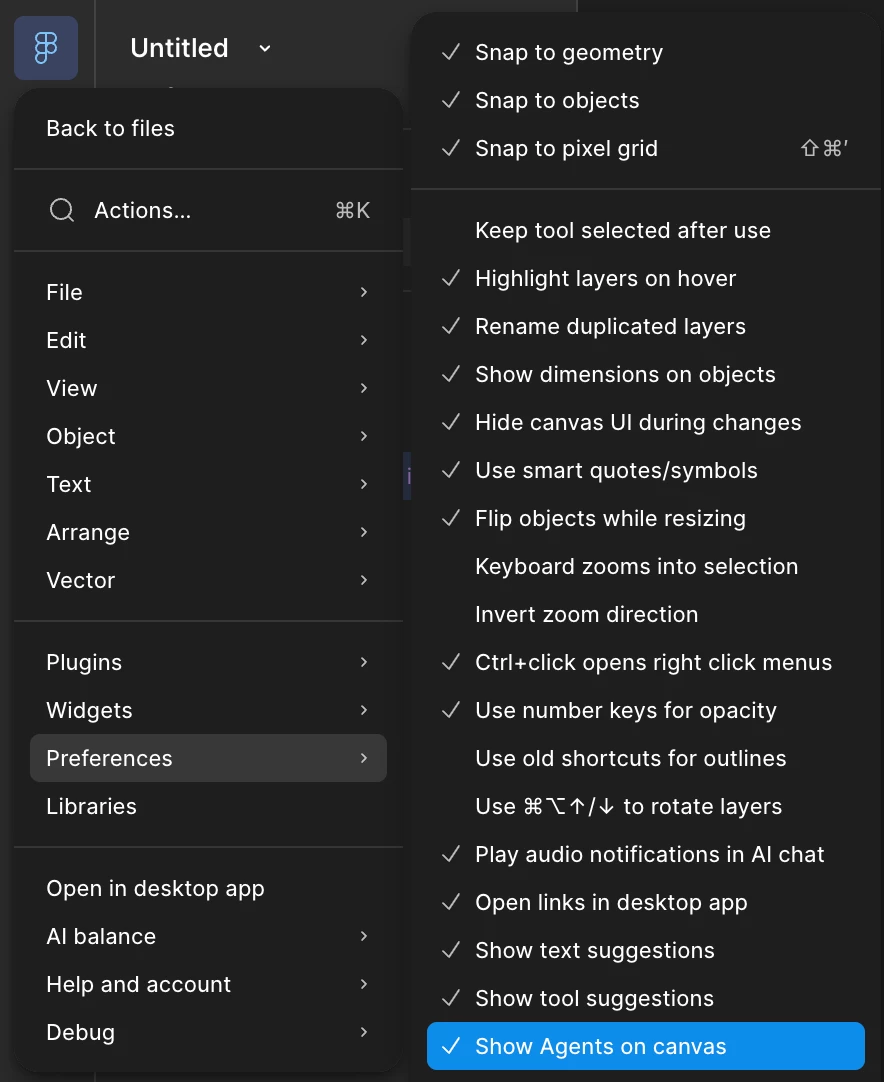This screenshot has width=884, height=1082.
Task: Uncheck Show Agents on canvas
Action: (x=645, y=1046)
